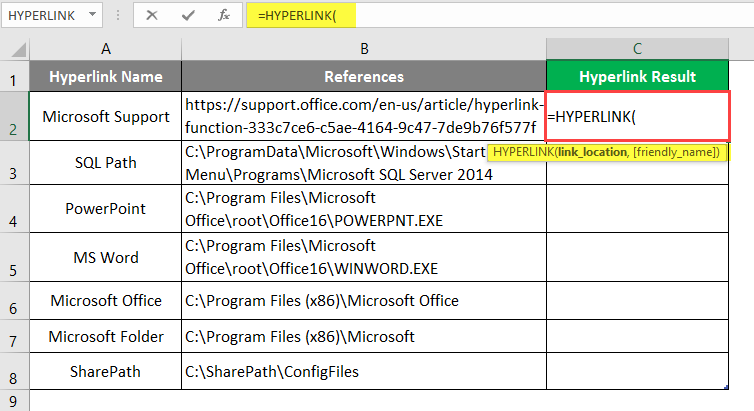Viewport: 754px width, 411px height.
Task: Select all cells with corner triangle
Action: pos(18,50)
